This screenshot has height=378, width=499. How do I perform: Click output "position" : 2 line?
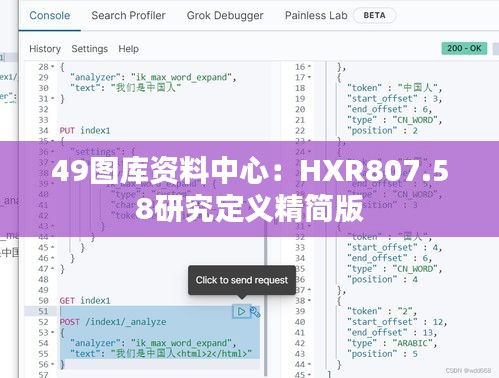tap(382, 130)
